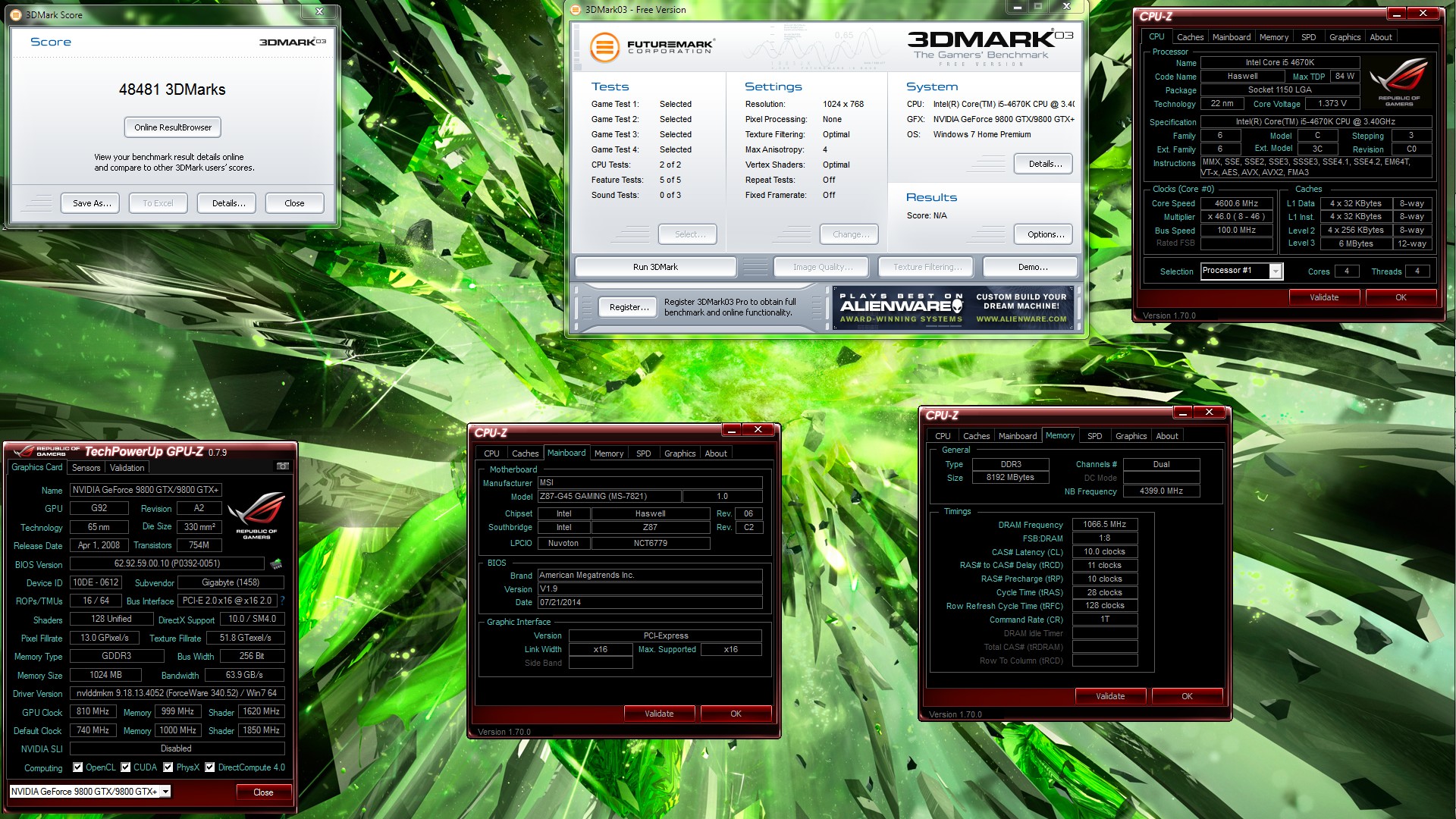Toggle the OpenCL checkbox in GPU-Z
Viewport: 1456px width, 819px height.
77,767
